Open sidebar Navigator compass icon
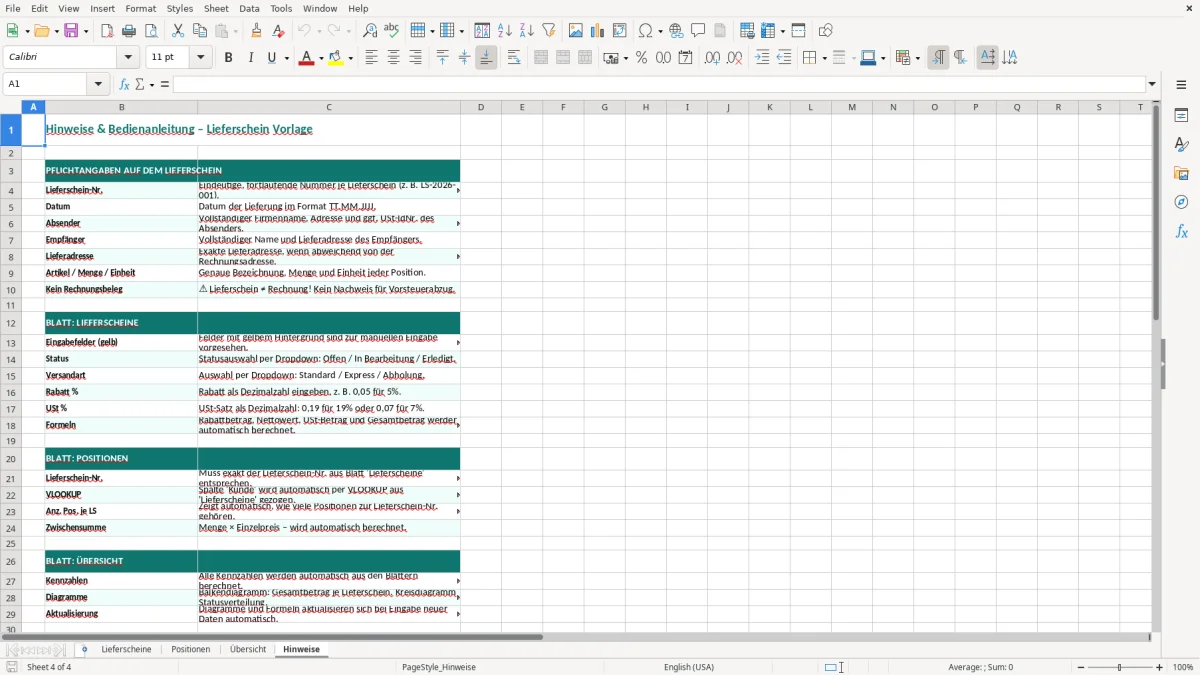The image size is (1200, 675). (1181, 203)
